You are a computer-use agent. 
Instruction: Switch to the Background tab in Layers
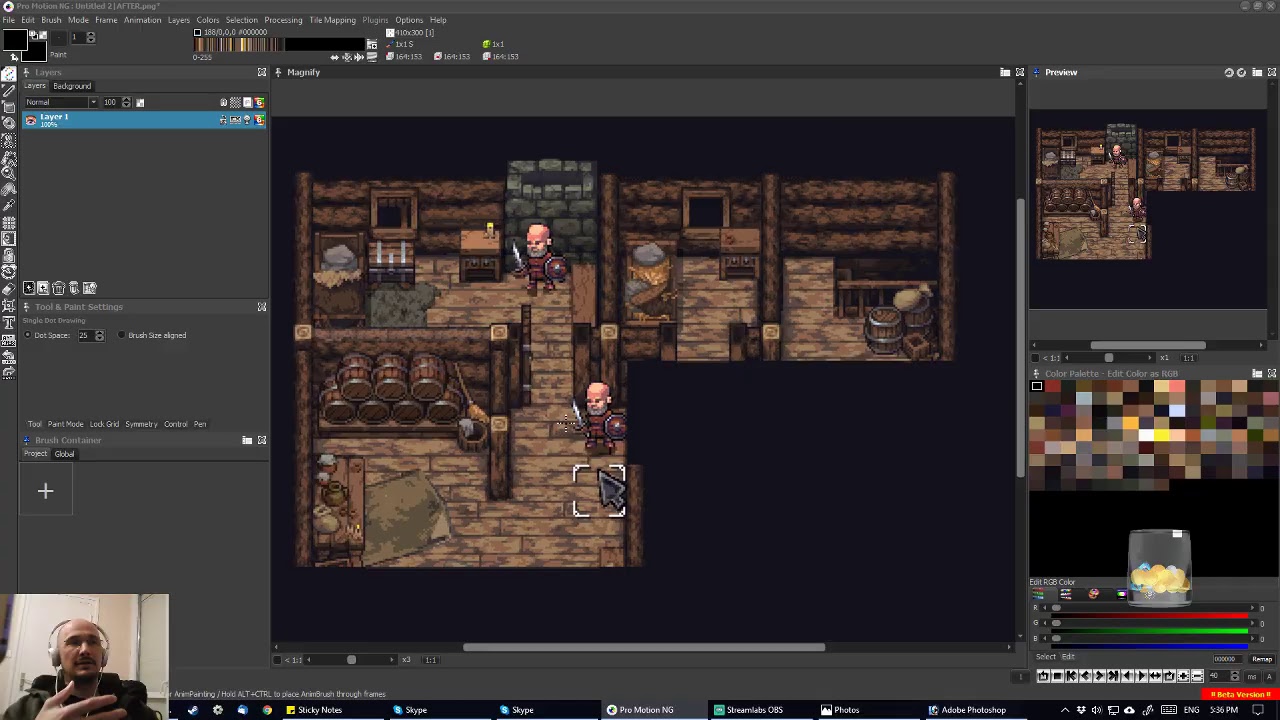click(x=72, y=86)
